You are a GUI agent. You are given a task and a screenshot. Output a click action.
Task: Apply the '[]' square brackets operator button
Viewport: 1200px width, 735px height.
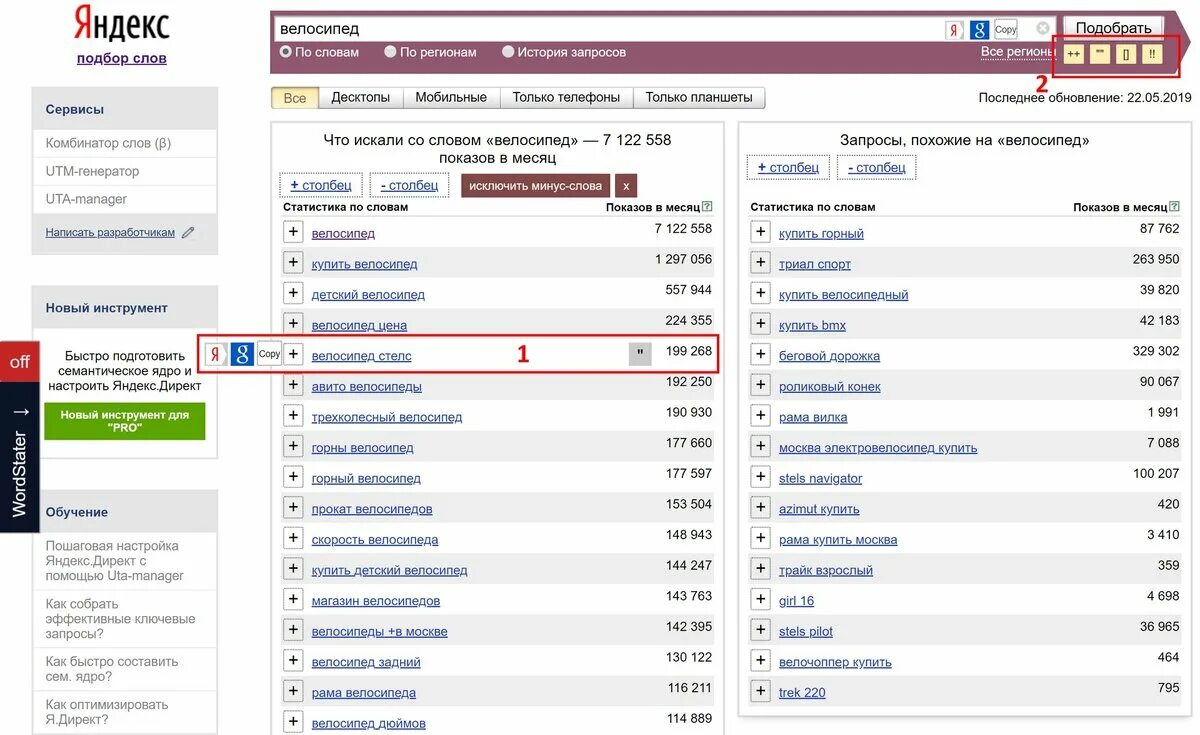point(1126,54)
